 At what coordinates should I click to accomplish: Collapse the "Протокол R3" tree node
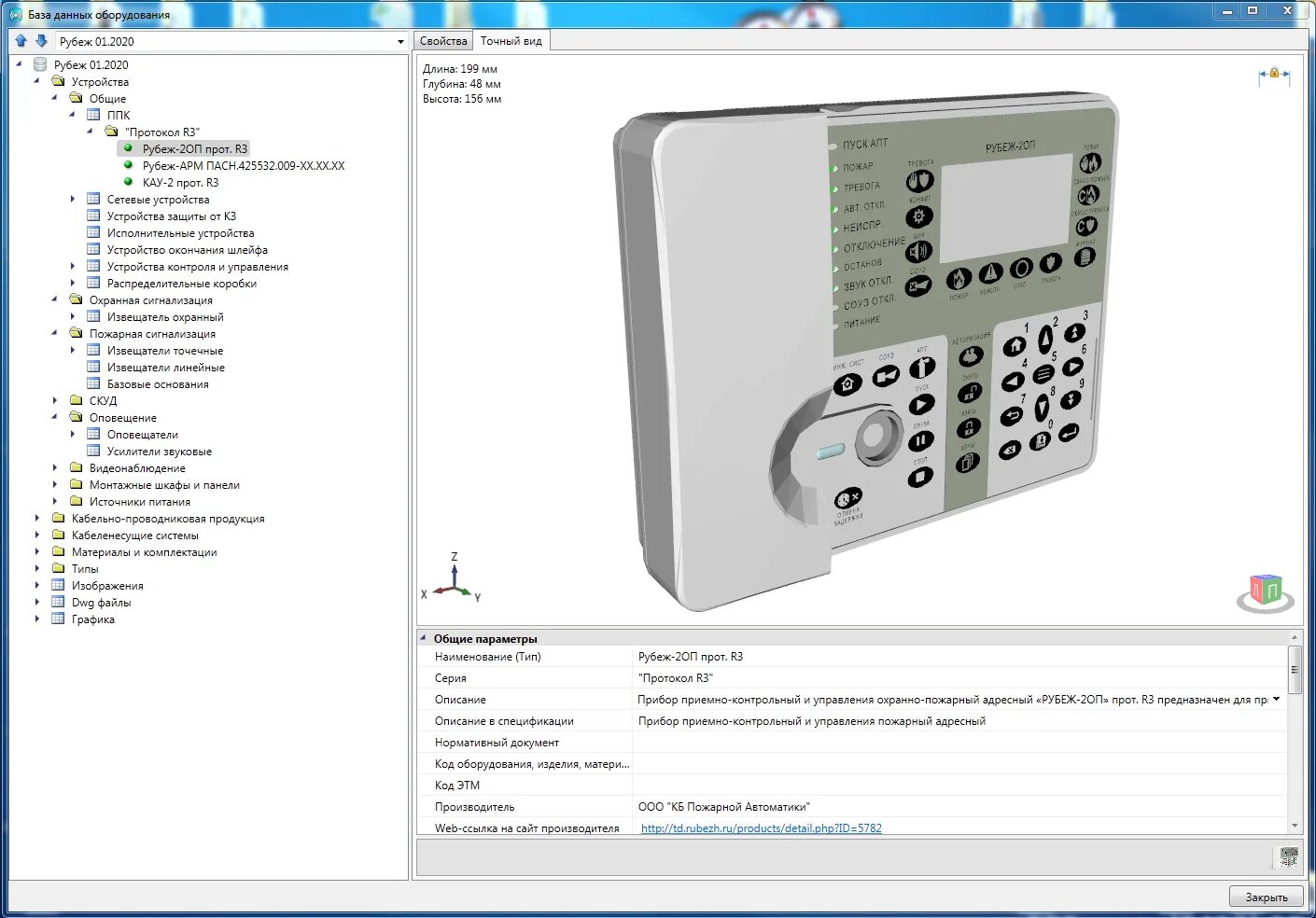pyautogui.click(x=91, y=132)
